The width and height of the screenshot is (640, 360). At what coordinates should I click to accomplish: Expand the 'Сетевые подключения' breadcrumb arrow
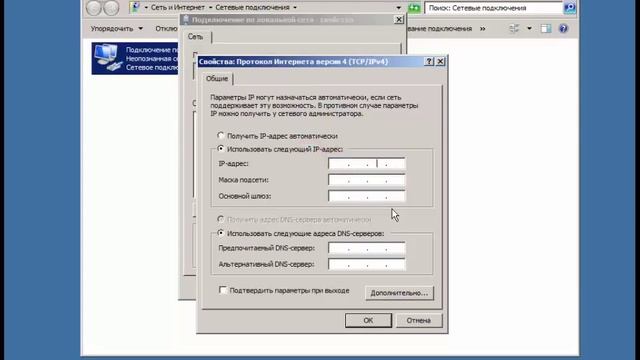(295, 7)
